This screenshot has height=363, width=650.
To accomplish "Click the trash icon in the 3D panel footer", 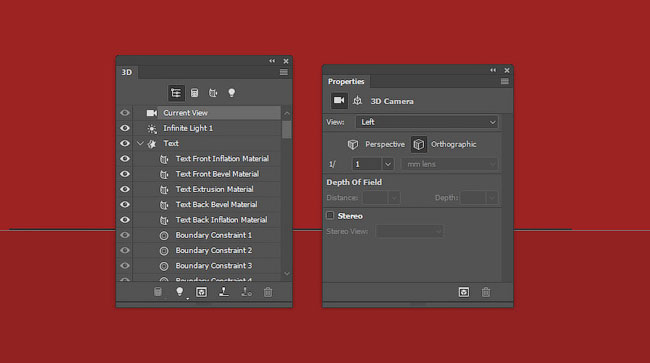I will 268,292.
